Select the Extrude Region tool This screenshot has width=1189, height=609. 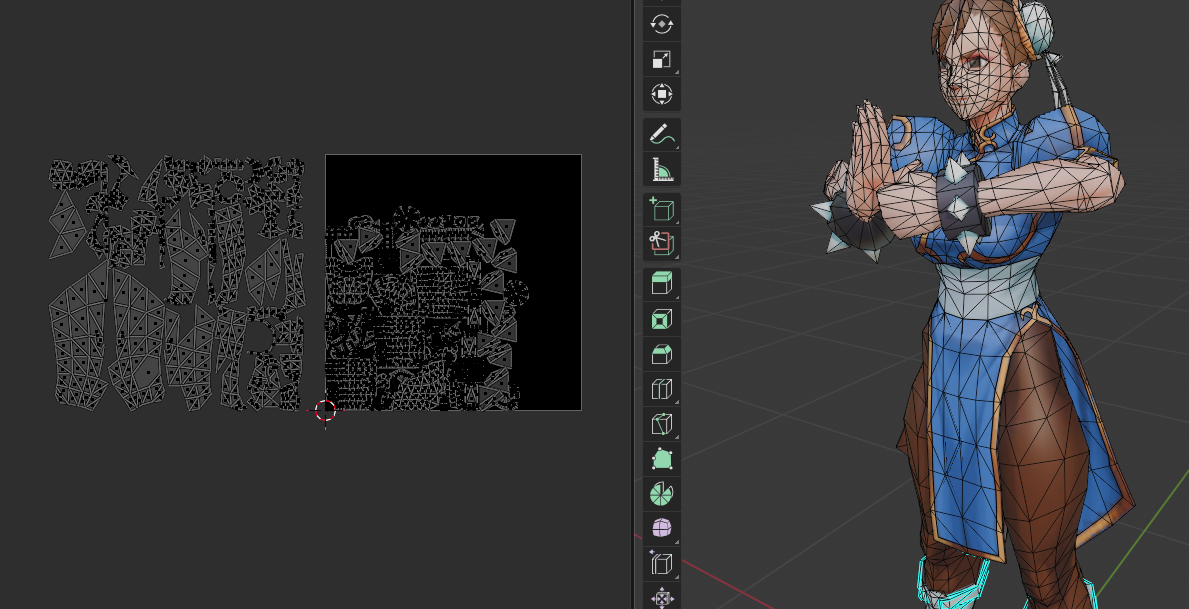click(661, 284)
